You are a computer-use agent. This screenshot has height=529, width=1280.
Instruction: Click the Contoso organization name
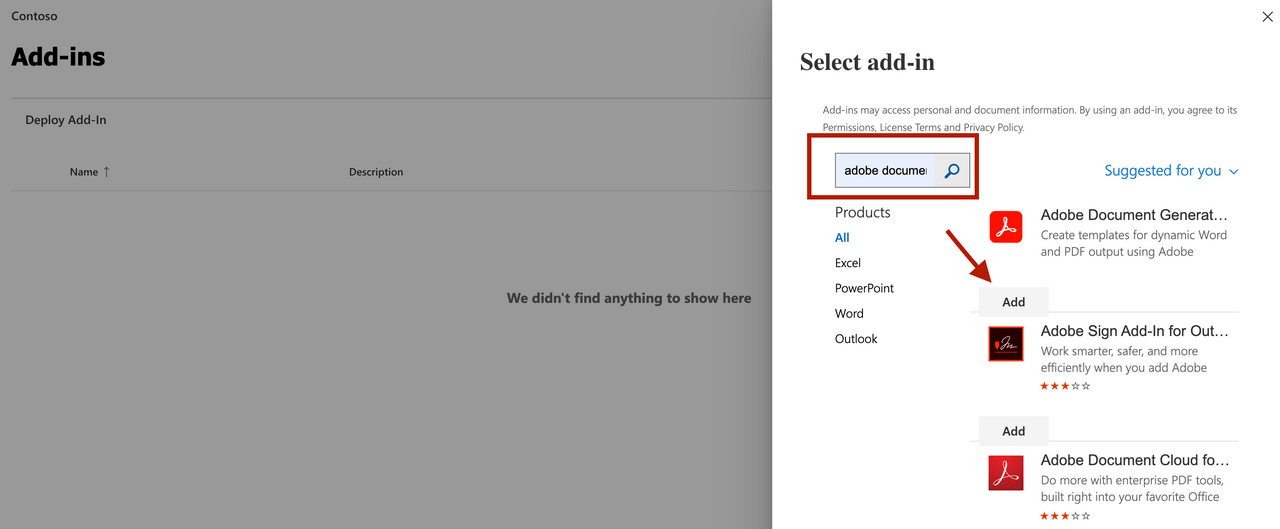(34, 17)
